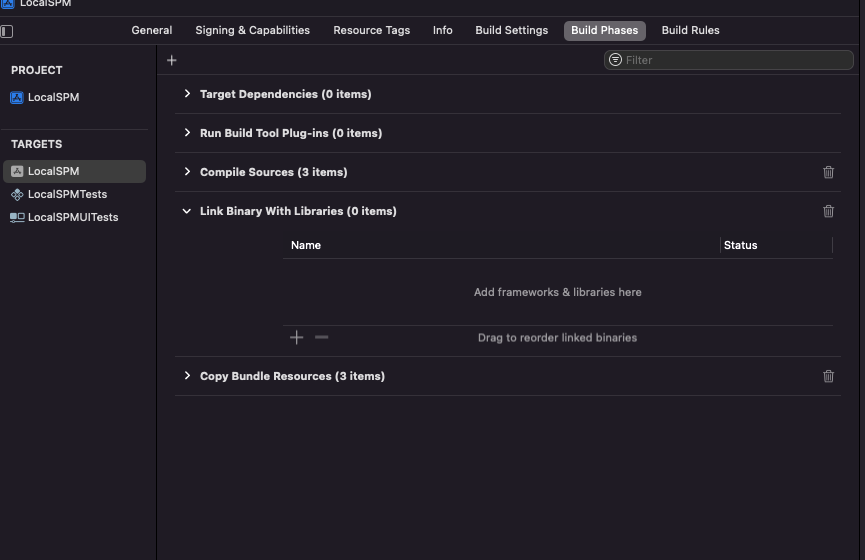Delete the Compile Sources phase

[x=828, y=172]
